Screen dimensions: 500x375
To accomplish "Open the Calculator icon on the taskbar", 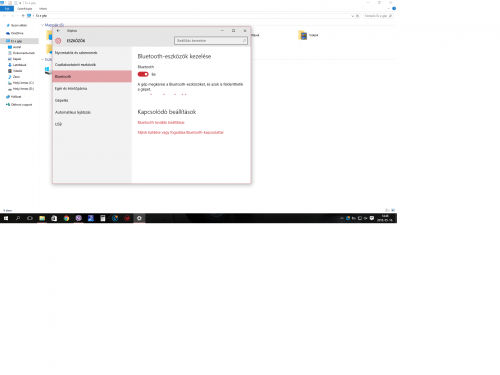I will point(103,218).
